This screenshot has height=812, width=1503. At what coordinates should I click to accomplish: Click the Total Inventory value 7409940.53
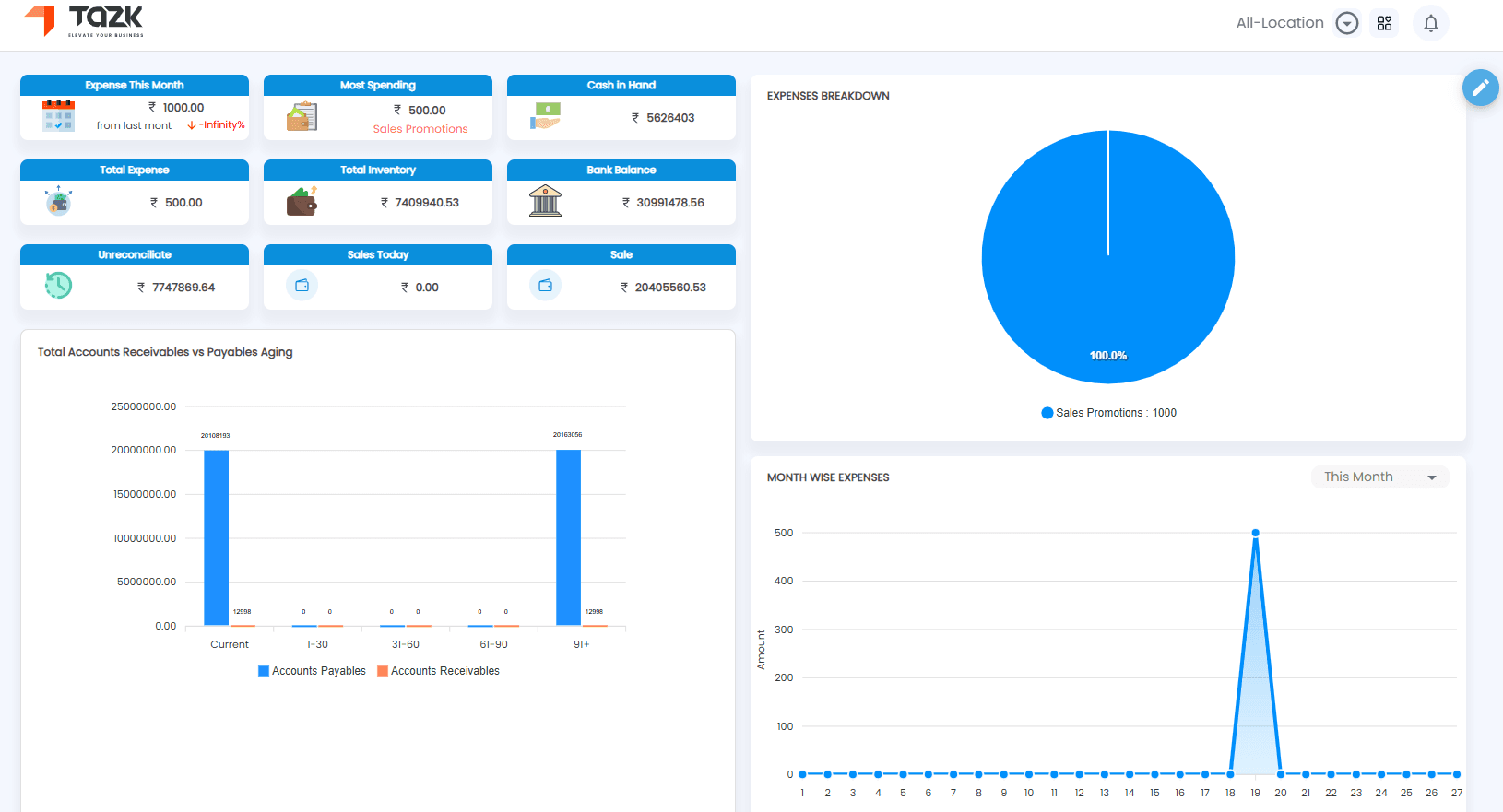point(427,203)
